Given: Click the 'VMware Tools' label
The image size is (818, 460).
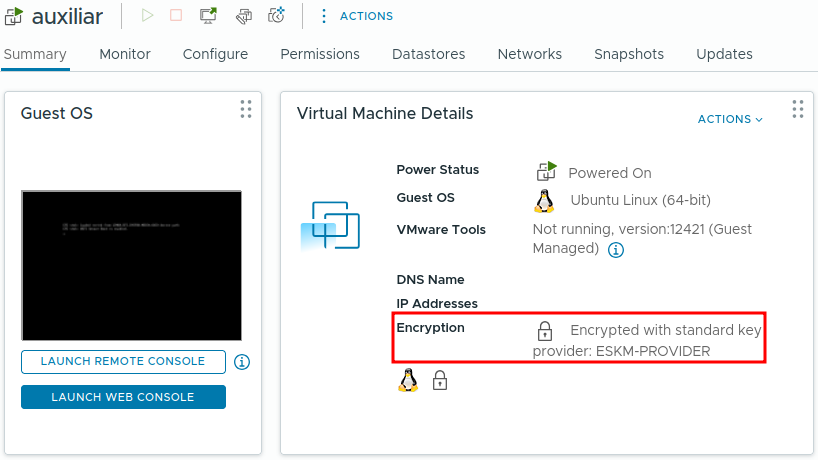Looking at the screenshot, I should pos(441,229).
